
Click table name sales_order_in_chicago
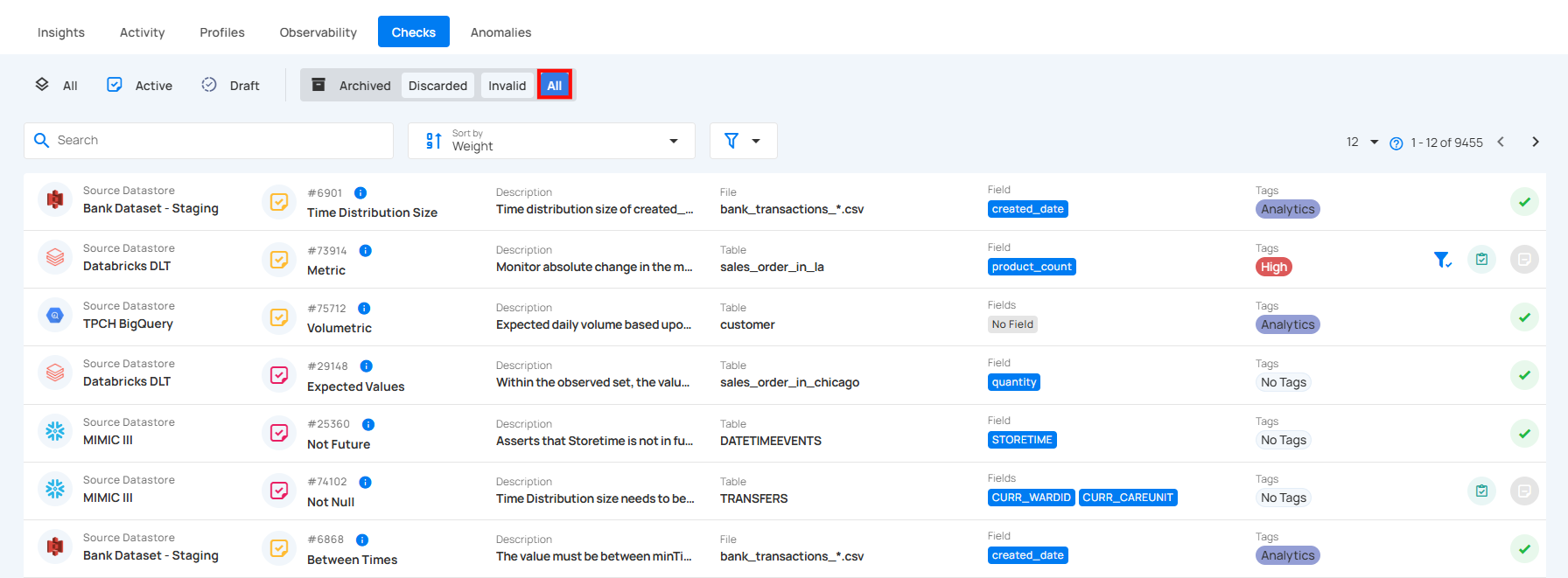pyautogui.click(x=789, y=382)
